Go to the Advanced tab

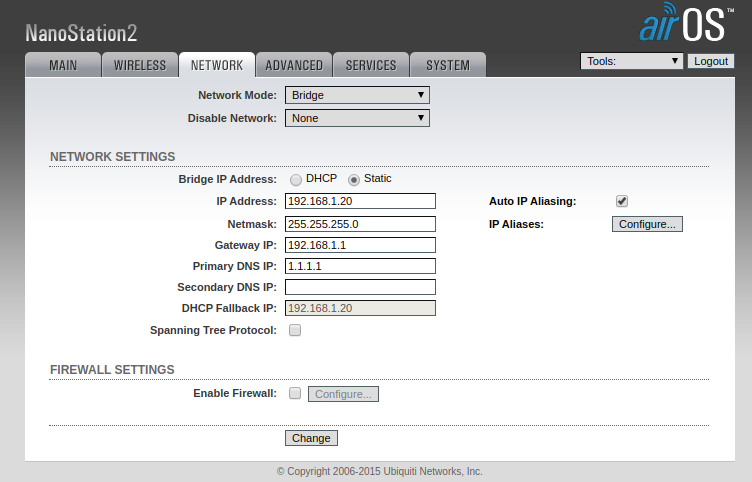(x=294, y=65)
